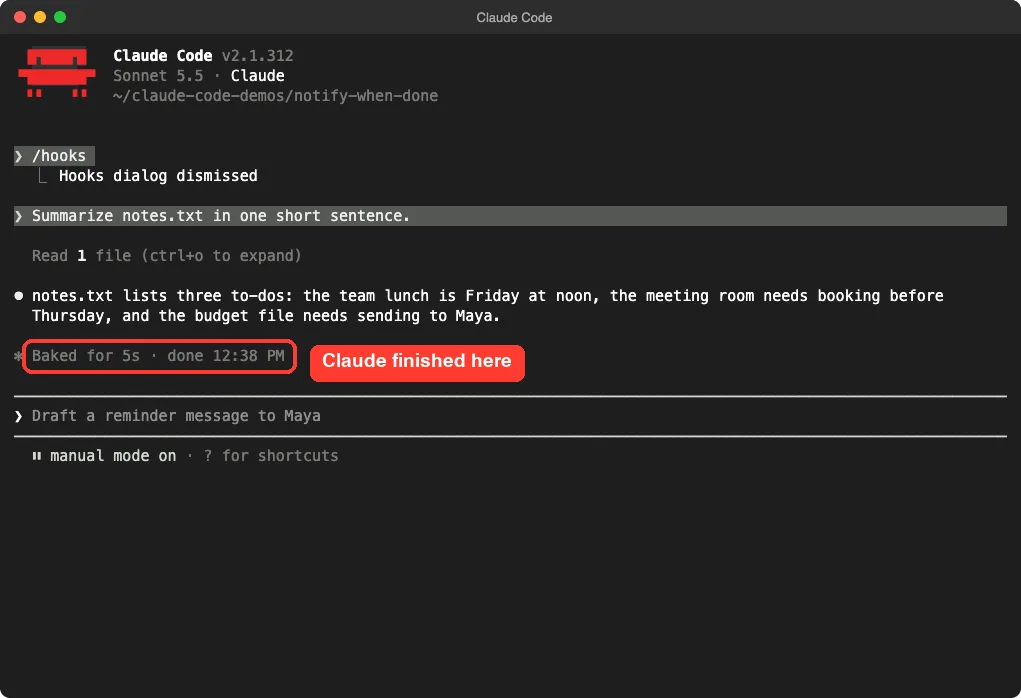Click the version label 'v2.1.312'
The width and height of the screenshot is (1021, 698).
pyautogui.click(x=257, y=55)
